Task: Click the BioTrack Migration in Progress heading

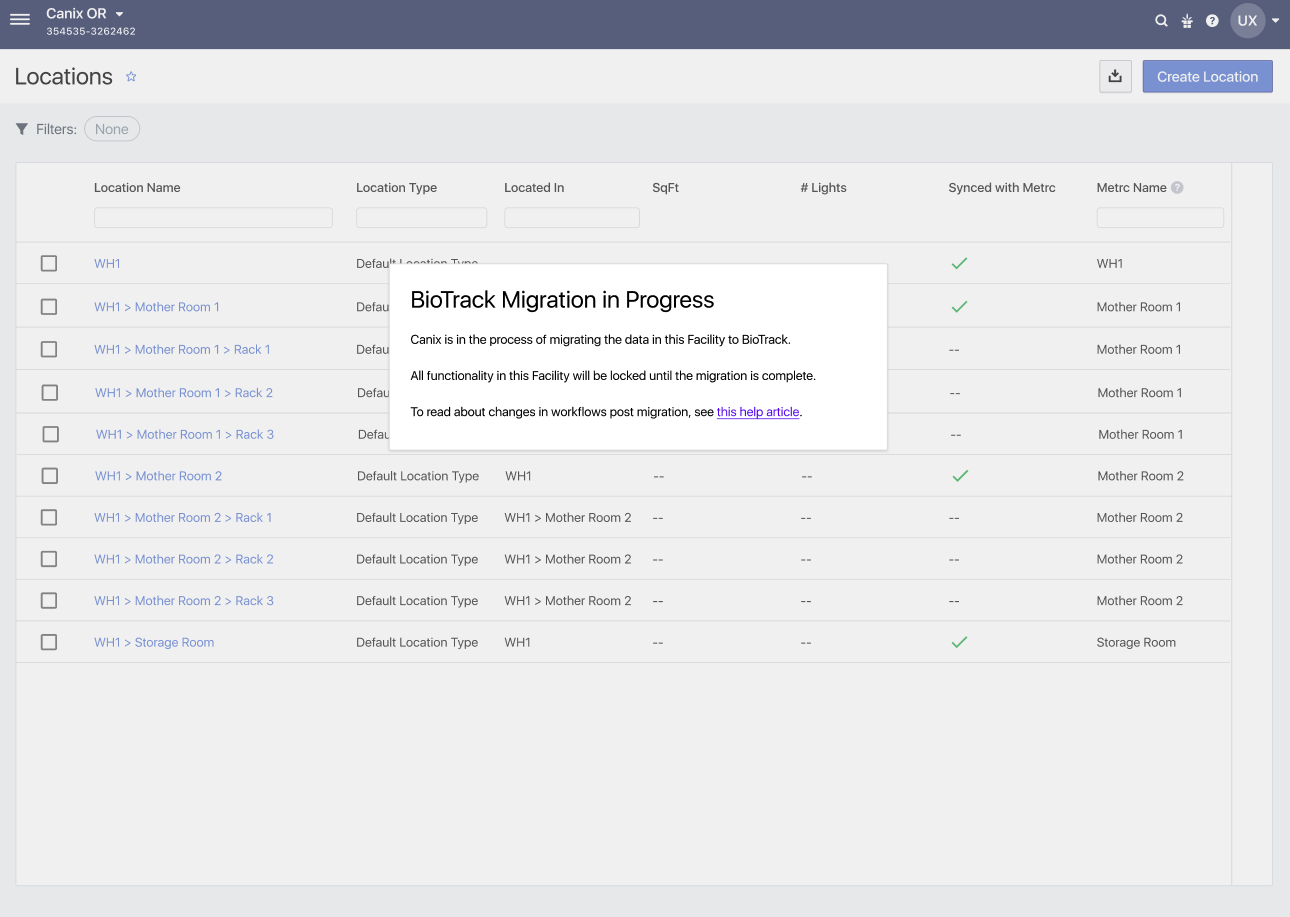Action: click(562, 300)
